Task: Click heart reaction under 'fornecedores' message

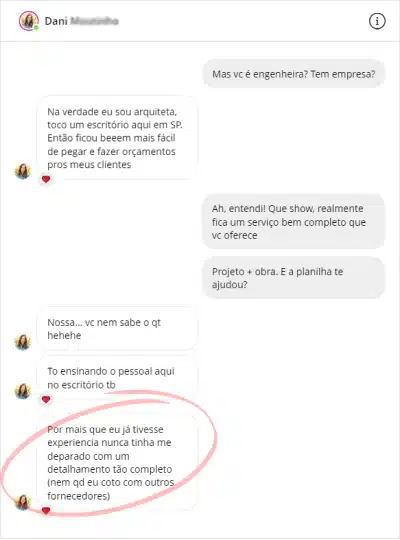Action: click(x=46, y=510)
